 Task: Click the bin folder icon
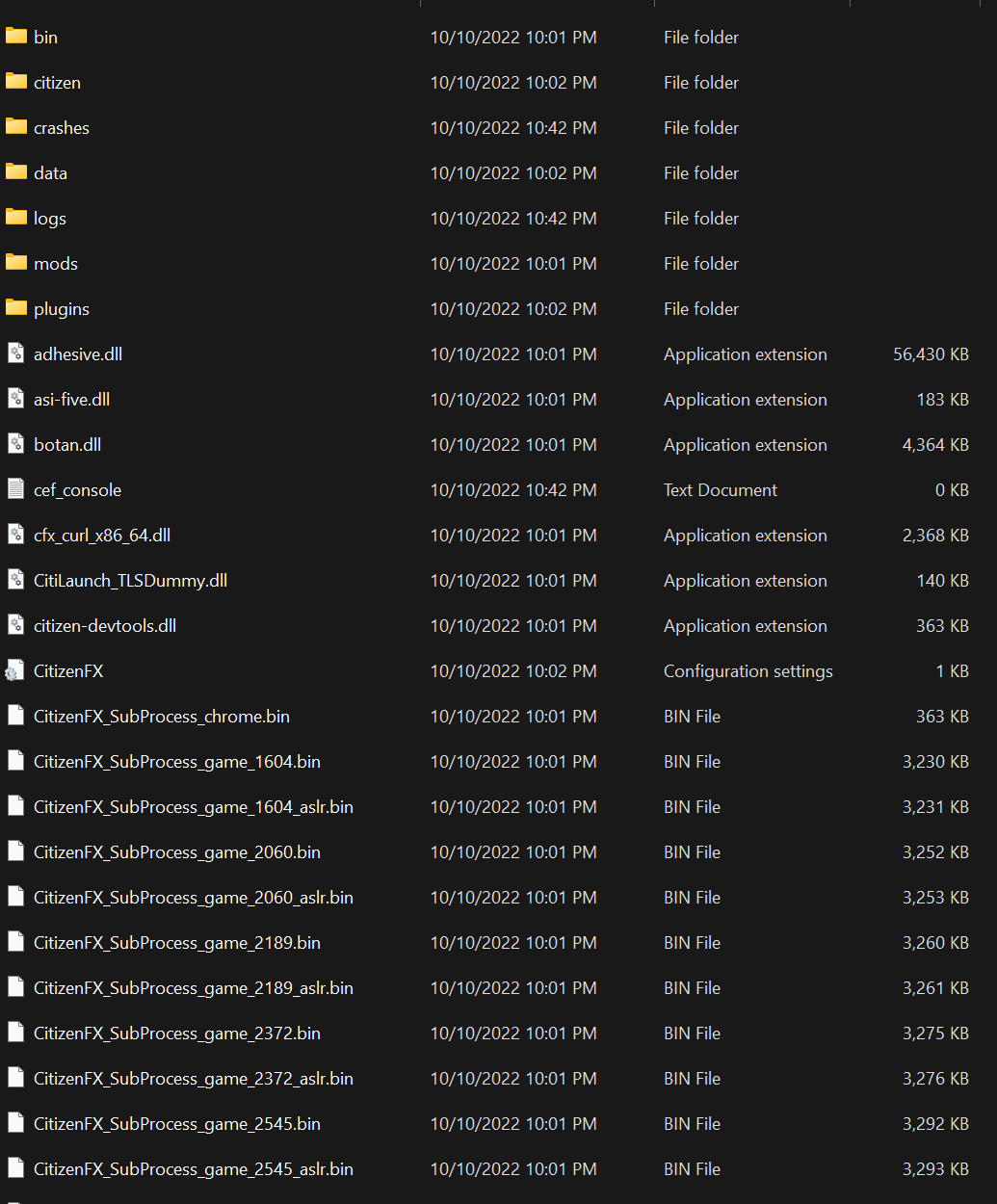coord(15,37)
